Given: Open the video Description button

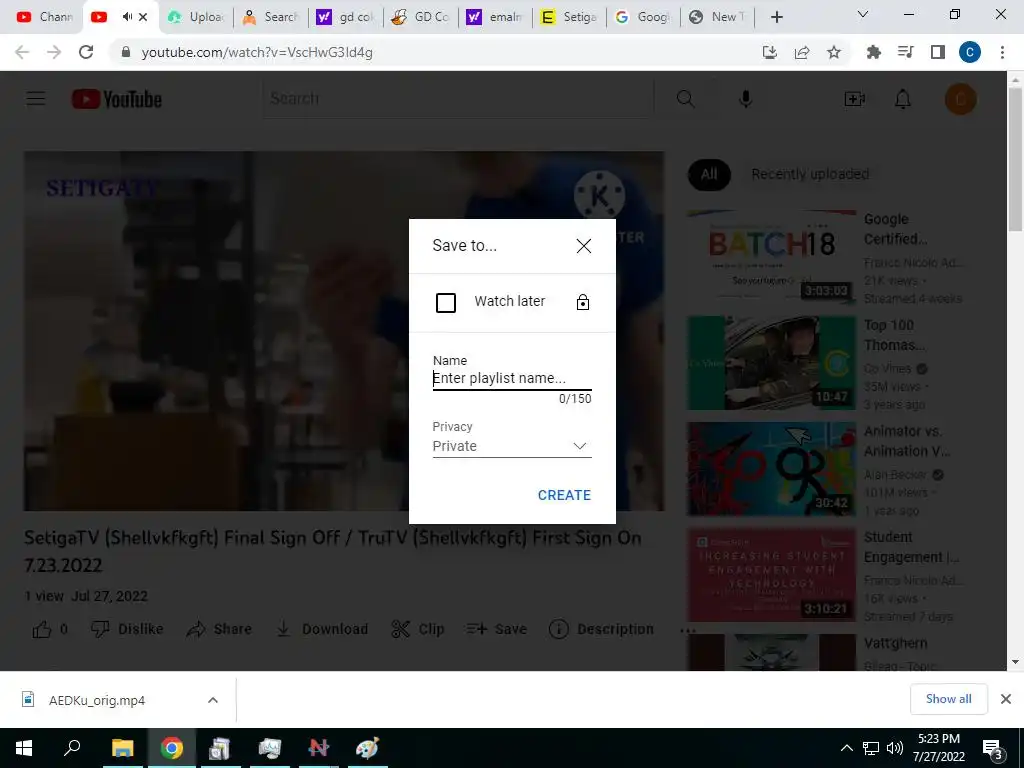Looking at the screenshot, I should point(601,629).
